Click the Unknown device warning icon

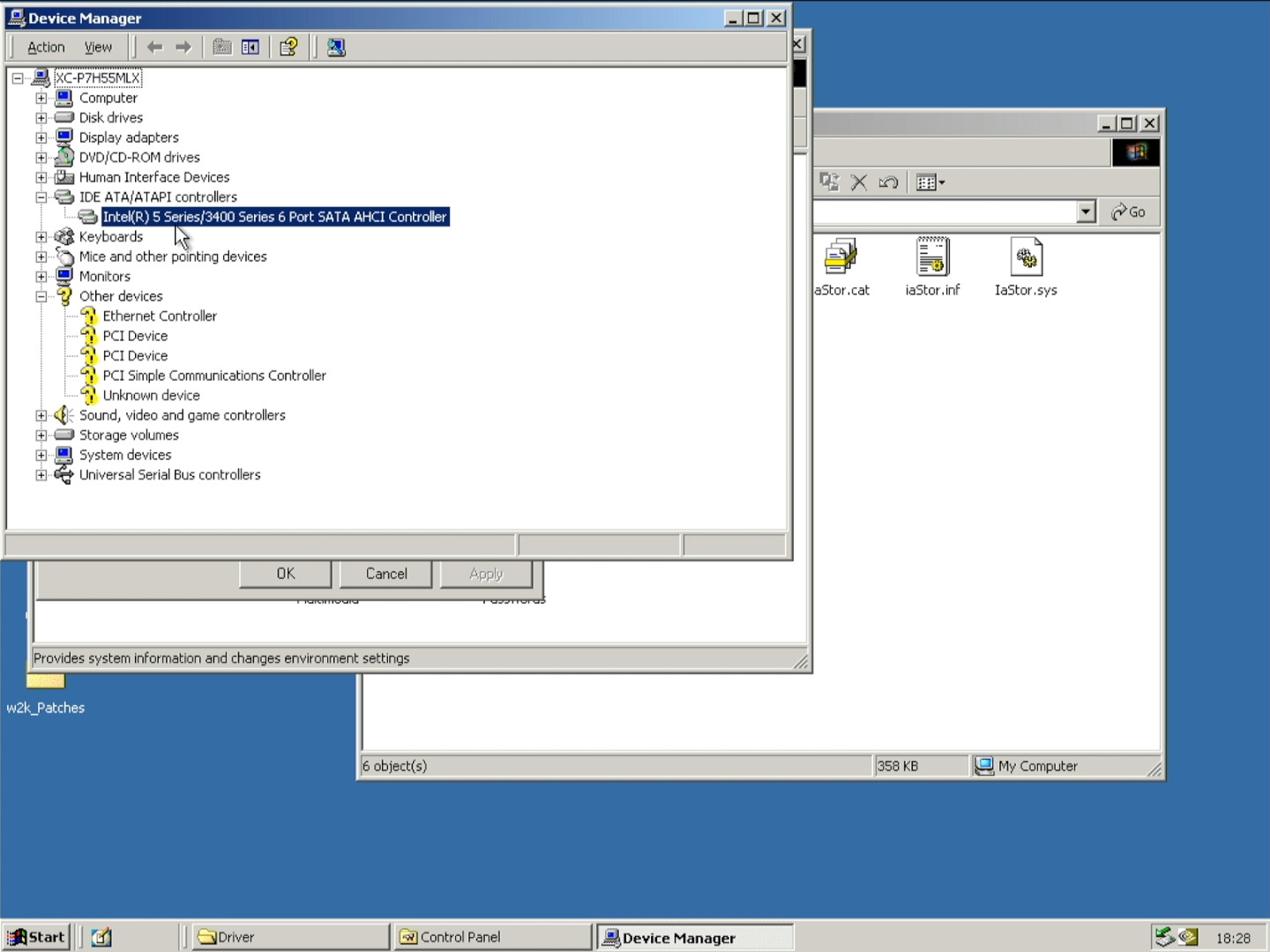(89, 396)
